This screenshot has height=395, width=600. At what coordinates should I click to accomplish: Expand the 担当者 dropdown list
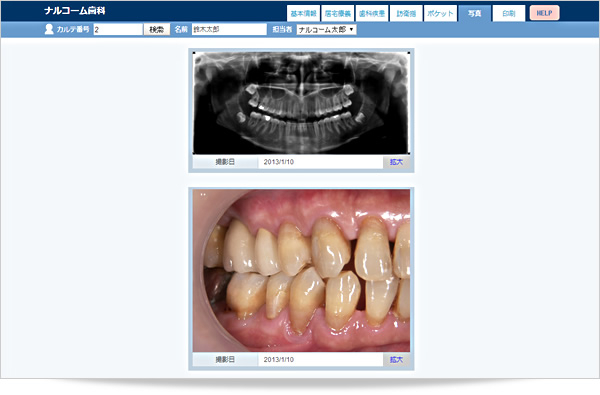(x=326, y=29)
